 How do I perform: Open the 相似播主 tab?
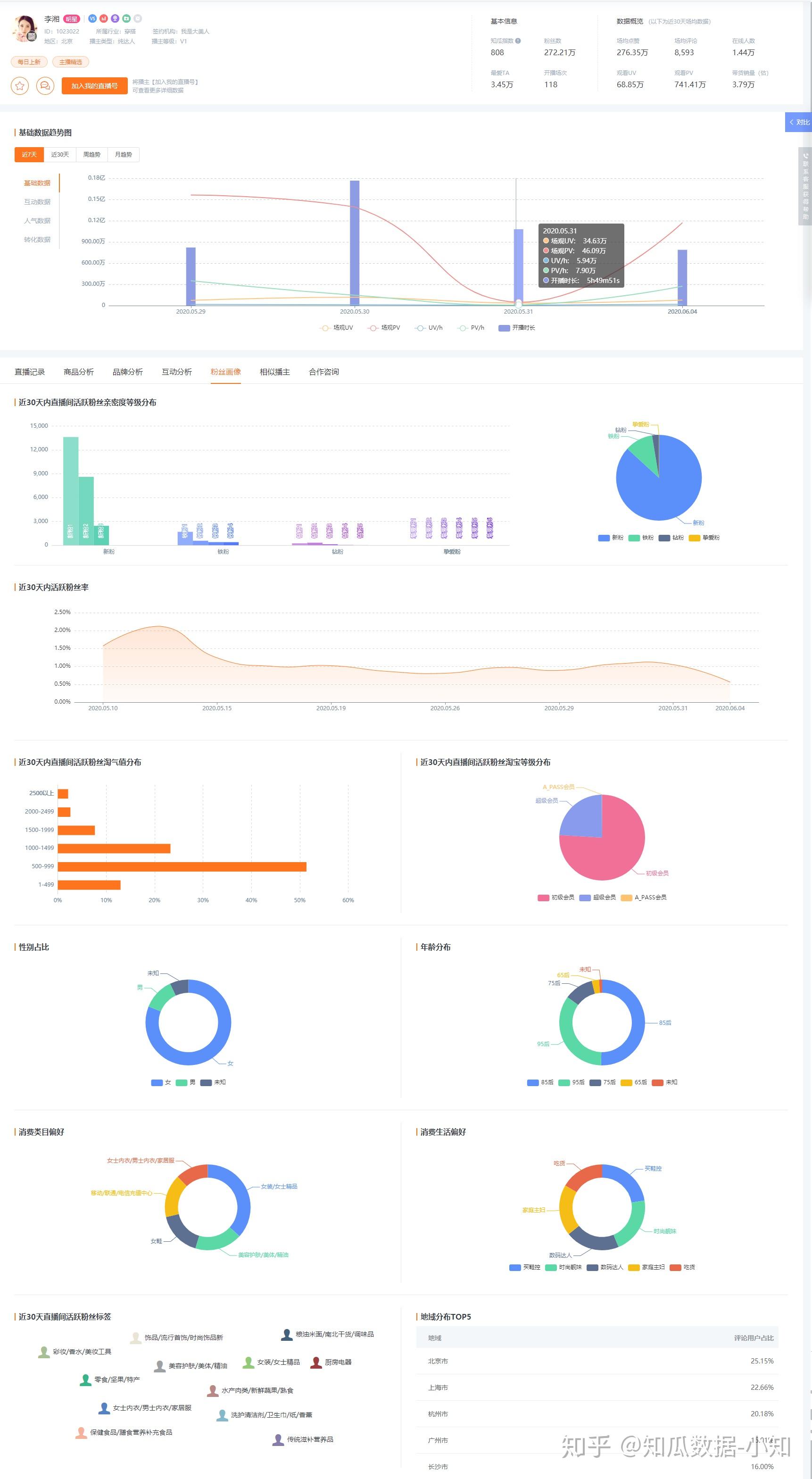275,372
